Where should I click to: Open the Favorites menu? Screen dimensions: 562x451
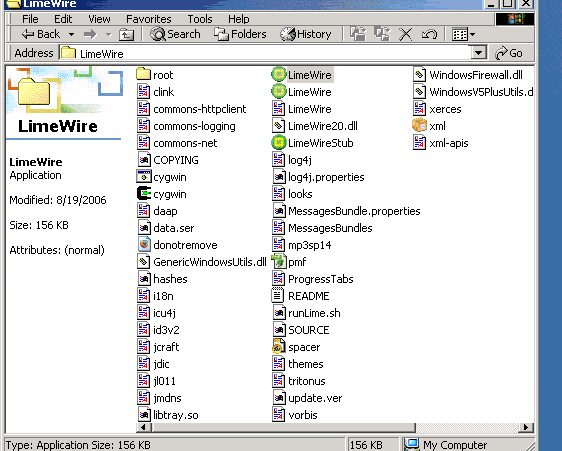pos(148,19)
